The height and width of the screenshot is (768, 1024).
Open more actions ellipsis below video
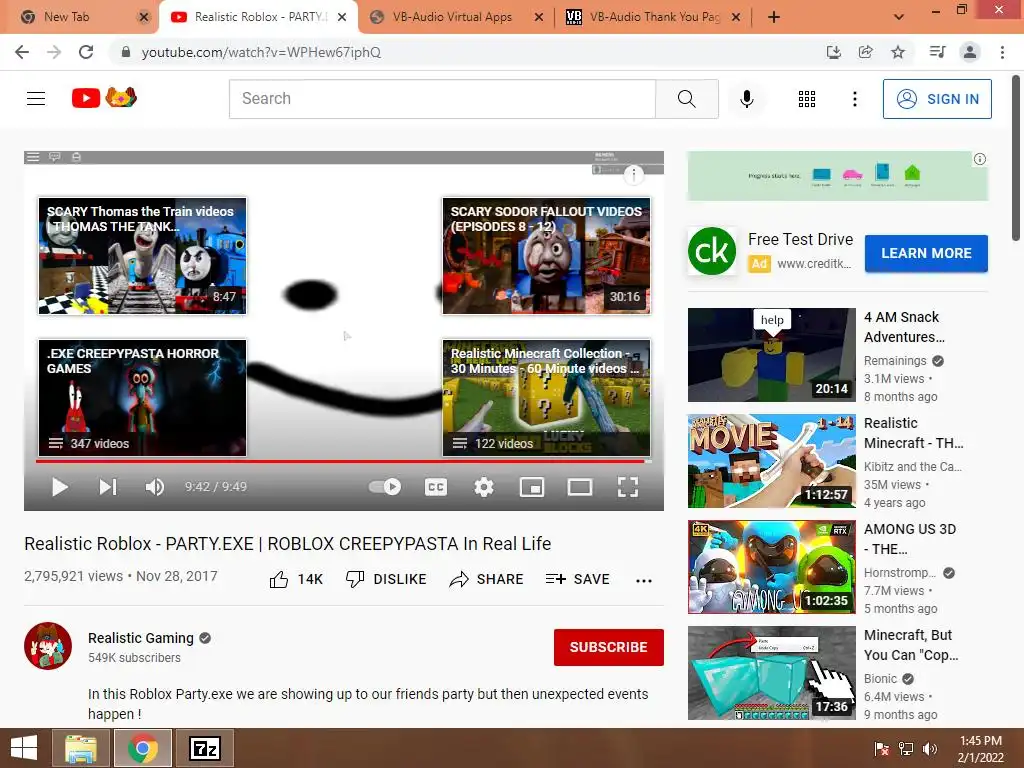click(644, 581)
